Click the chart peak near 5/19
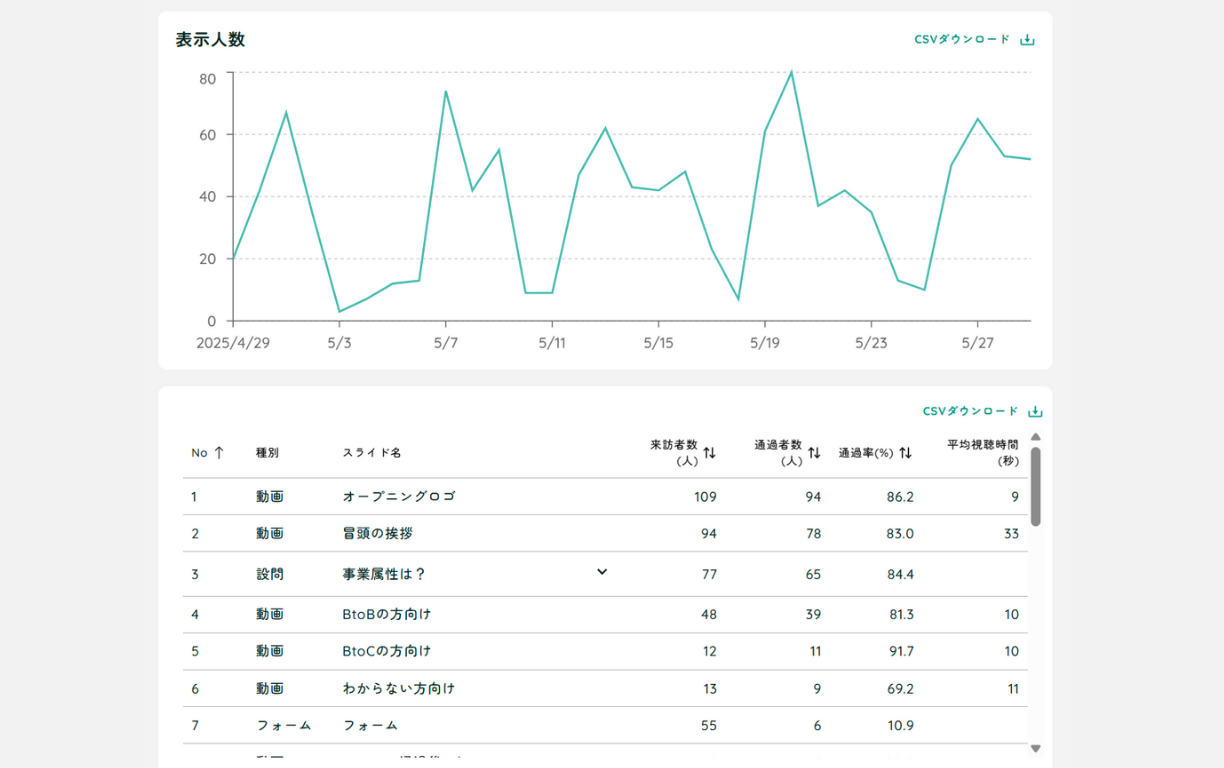This screenshot has height=768, width=1224. click(791, 72)
